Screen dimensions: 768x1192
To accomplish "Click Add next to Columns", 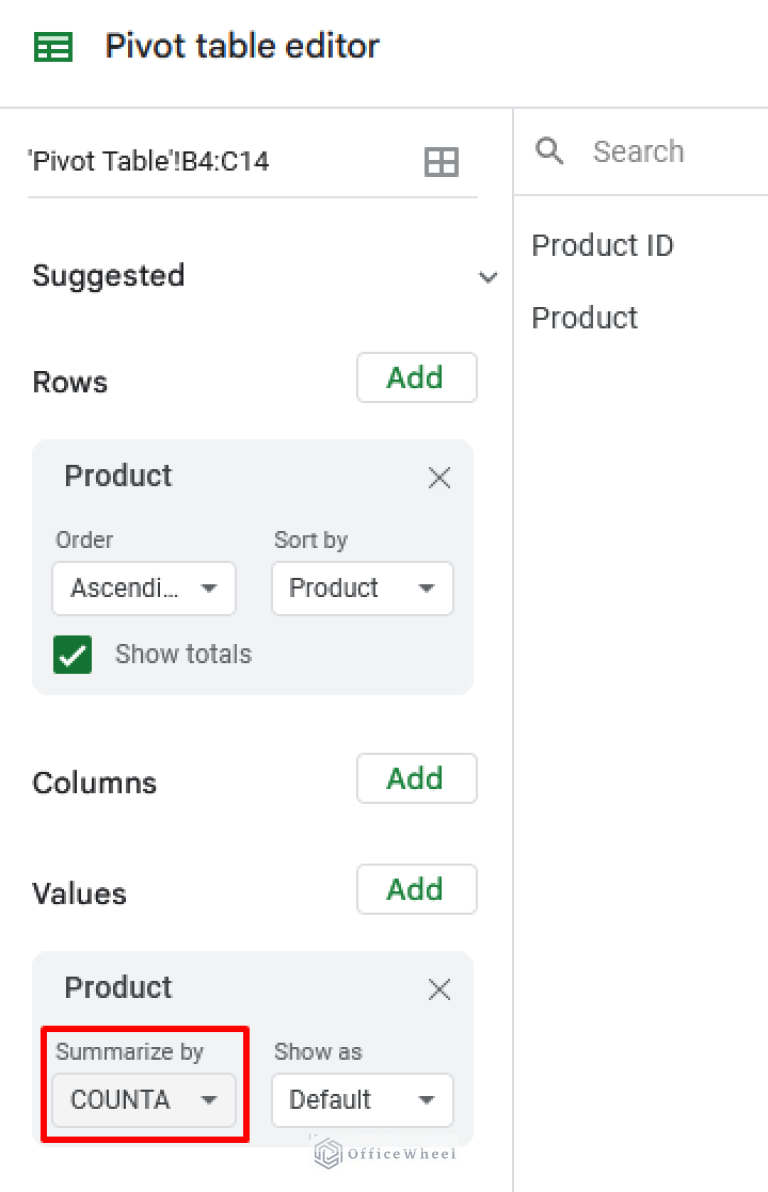I will [416, 779].
